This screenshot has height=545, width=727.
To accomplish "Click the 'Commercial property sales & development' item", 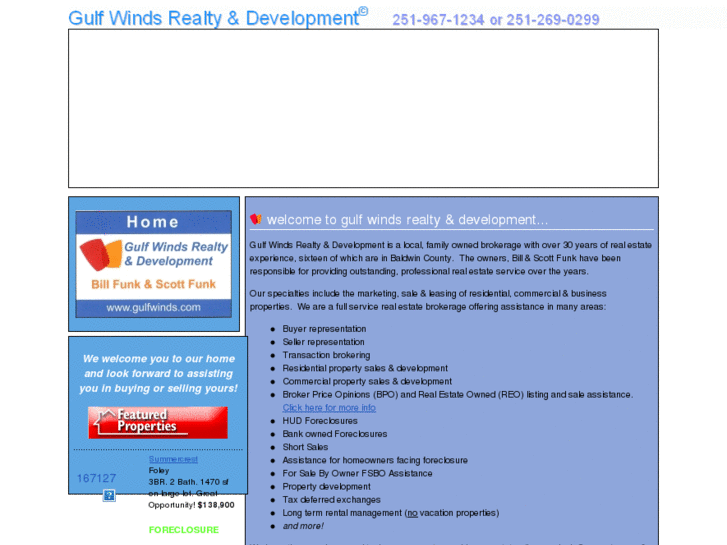I will [x=367, y=381].
